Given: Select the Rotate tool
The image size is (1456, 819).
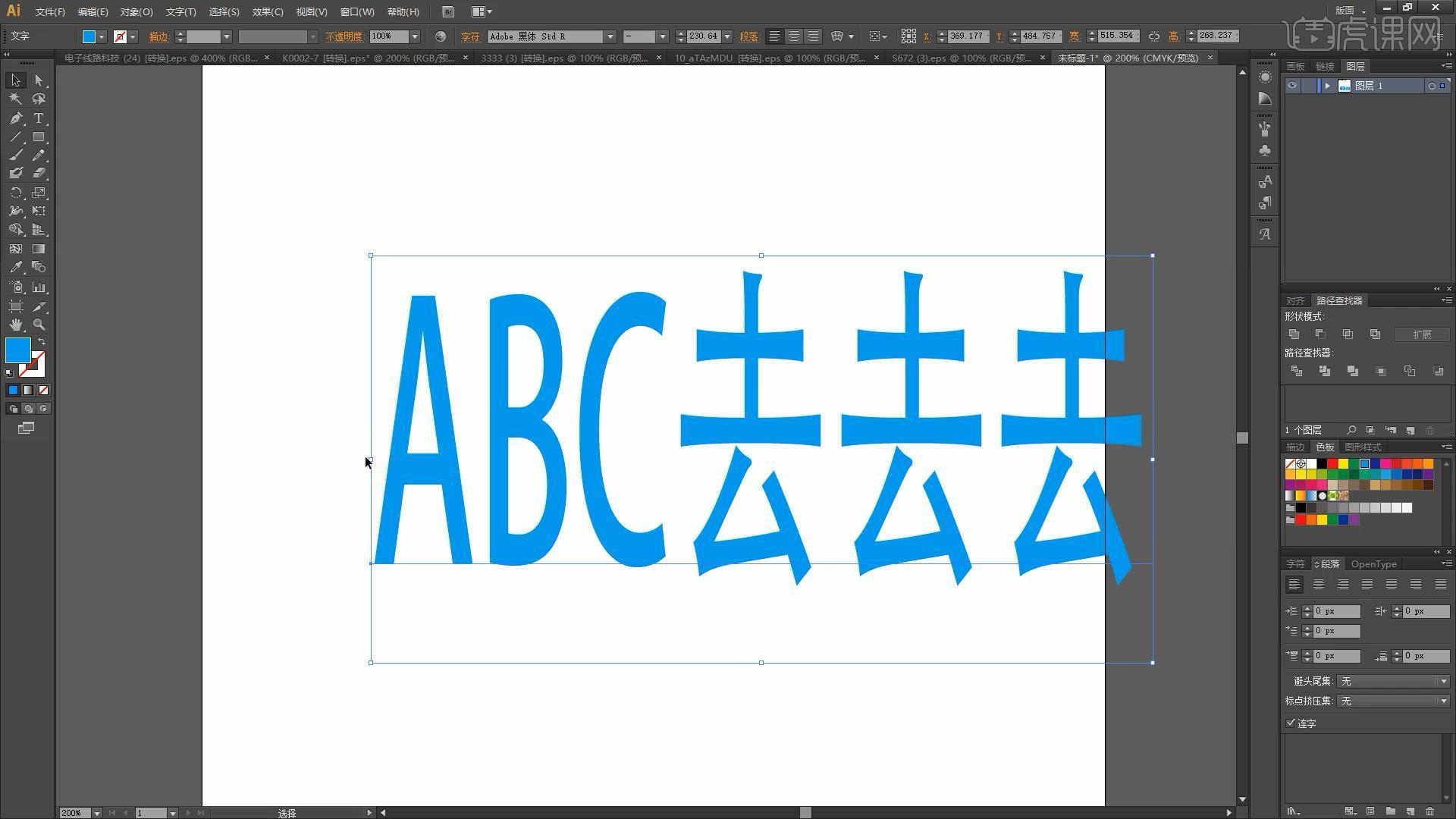Looking at the screenshot, I should coord(15,193).
